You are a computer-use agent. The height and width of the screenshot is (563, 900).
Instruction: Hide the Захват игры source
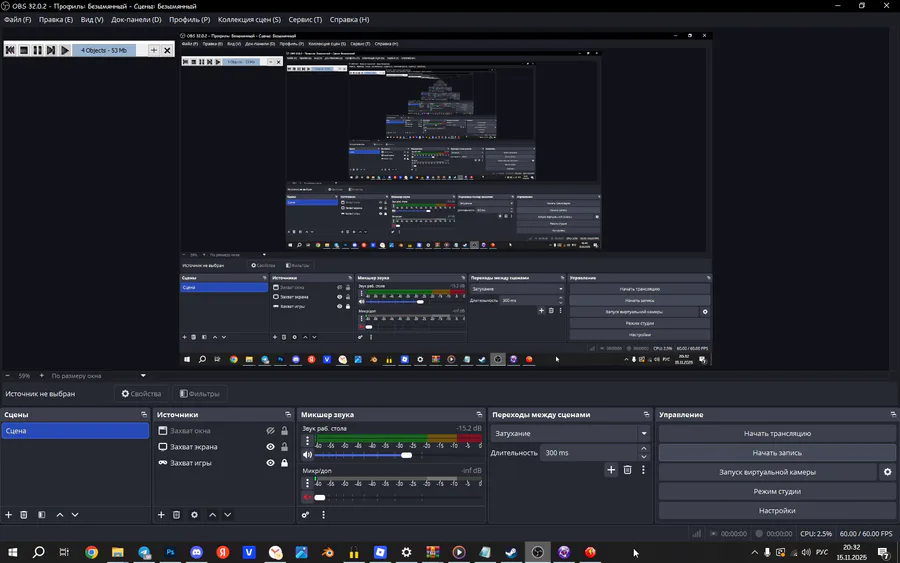point(270,463)
